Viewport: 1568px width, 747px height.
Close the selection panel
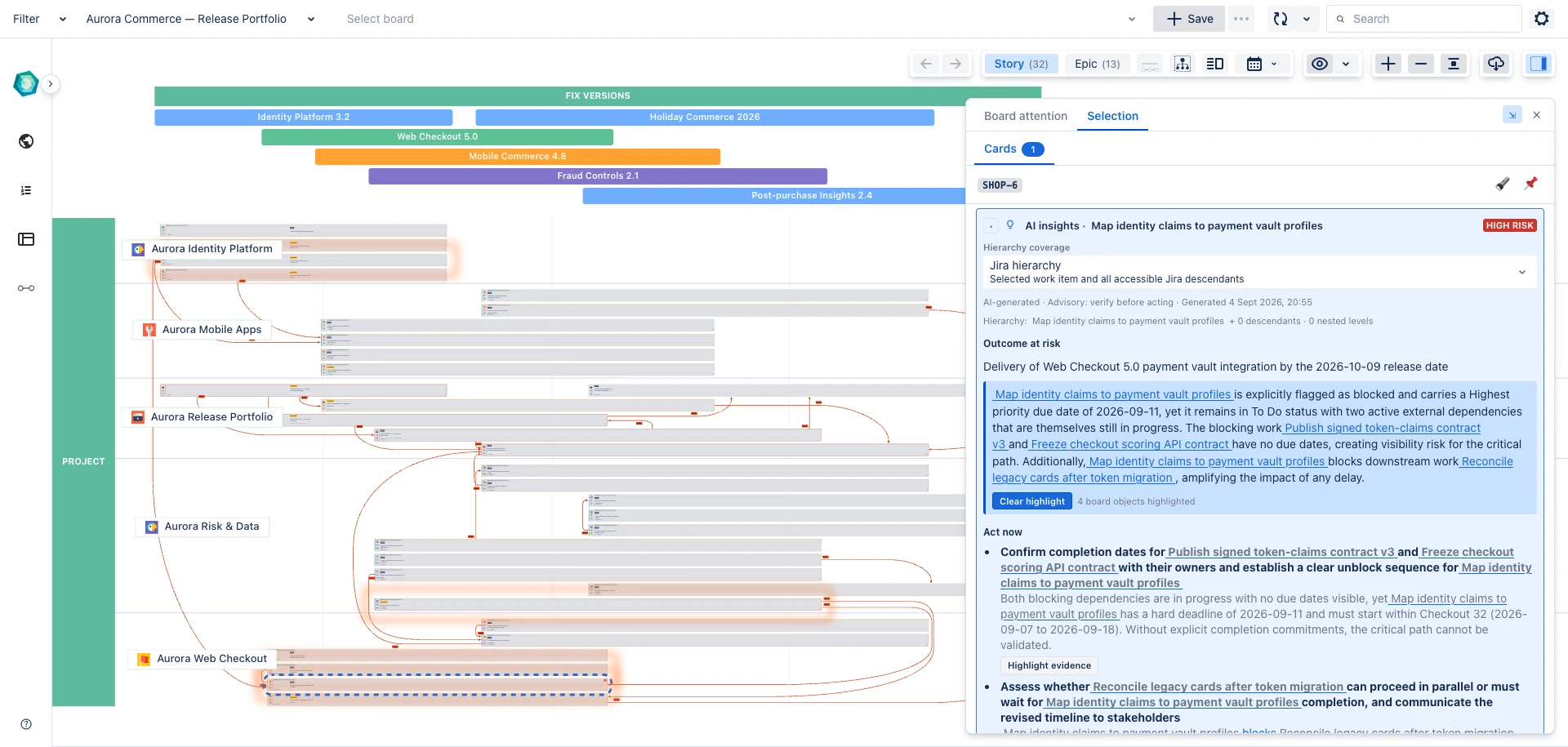[1537, 115]
